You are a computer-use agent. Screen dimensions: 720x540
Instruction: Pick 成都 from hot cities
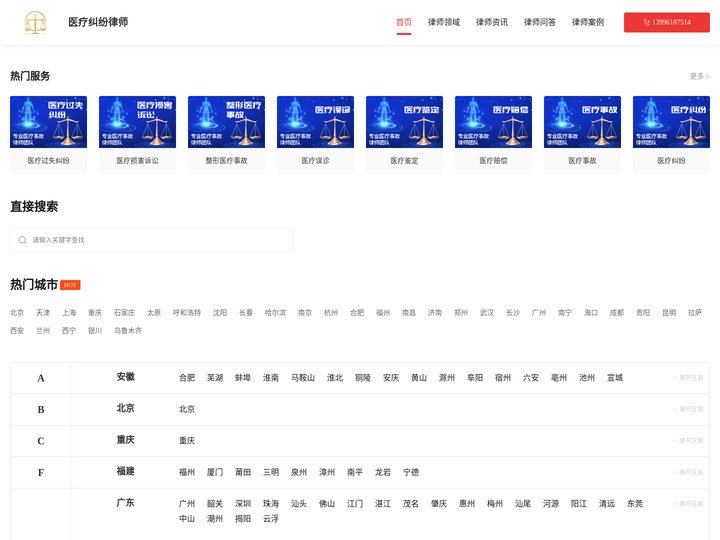coord(617,313)
